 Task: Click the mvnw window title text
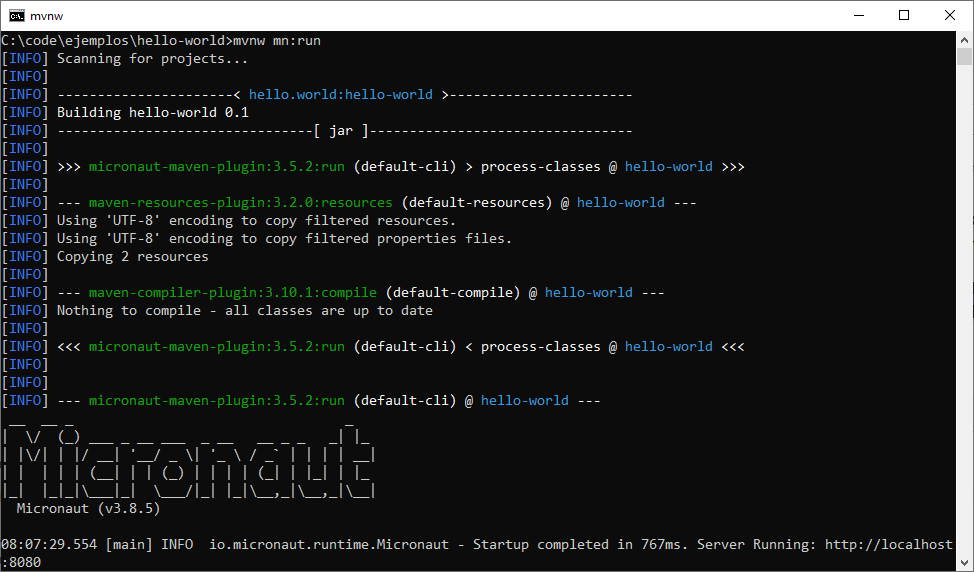coord(47,16)
